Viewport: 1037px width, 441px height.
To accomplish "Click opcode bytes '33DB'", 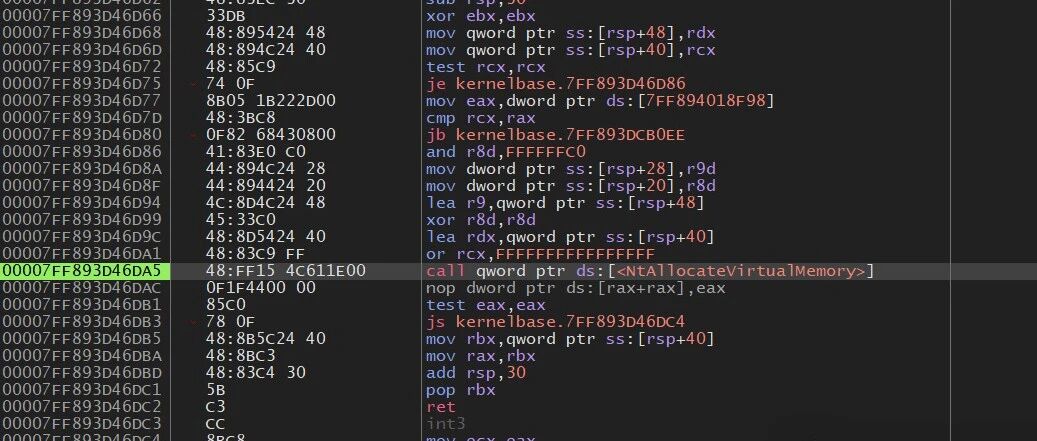I will pyautogui.click(x=226, y=16).
